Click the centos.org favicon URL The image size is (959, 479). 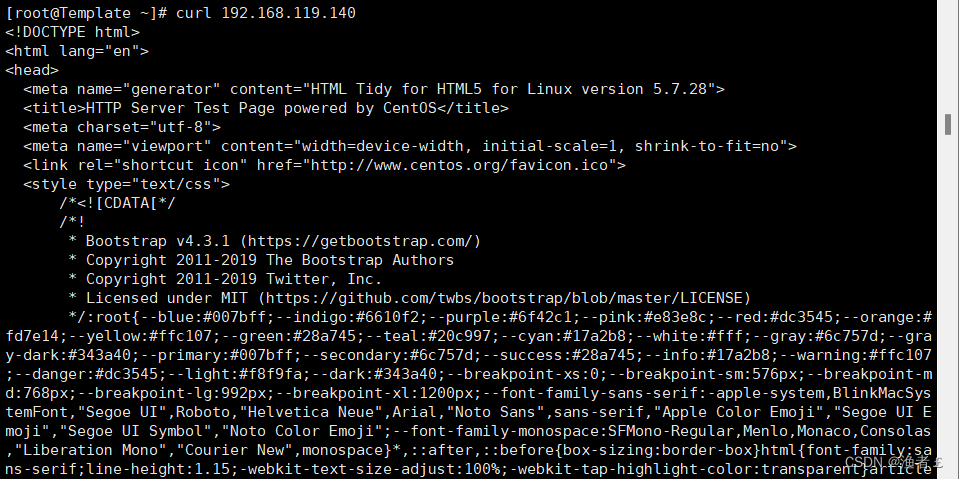coord(460,165)
